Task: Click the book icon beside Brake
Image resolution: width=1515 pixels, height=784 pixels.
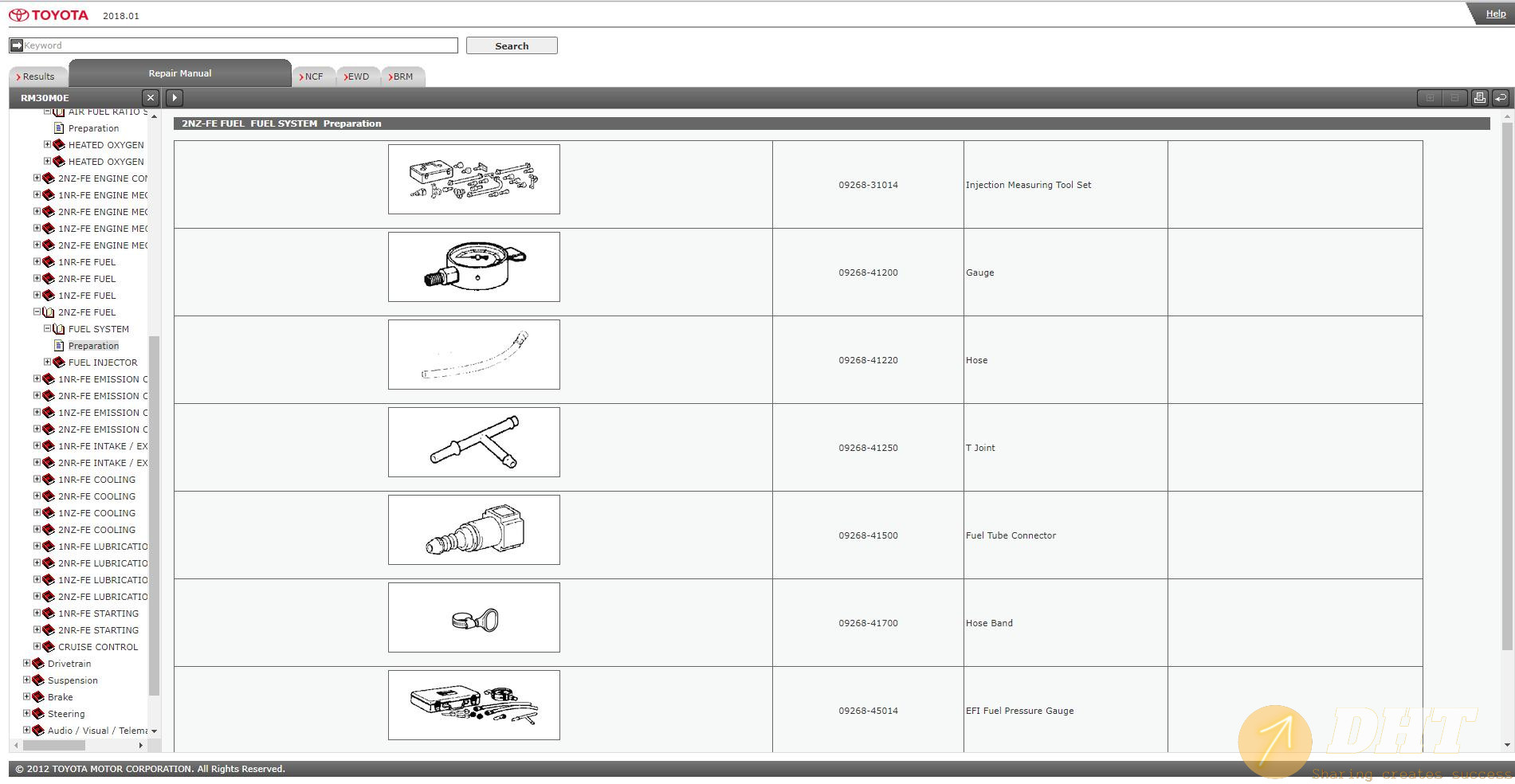Action: (x=38, y=697)
